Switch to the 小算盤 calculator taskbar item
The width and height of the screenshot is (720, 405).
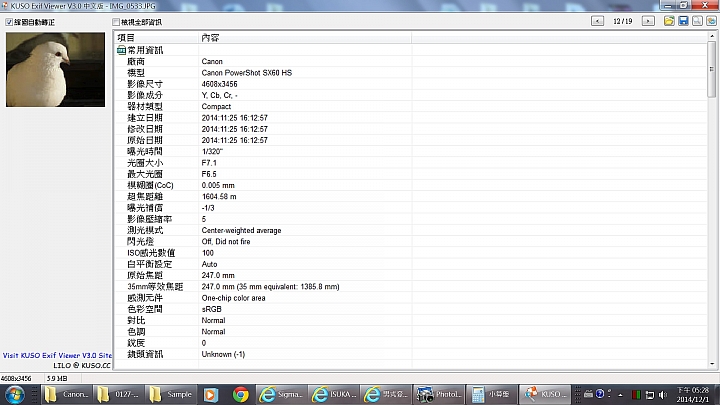[490, 394]
